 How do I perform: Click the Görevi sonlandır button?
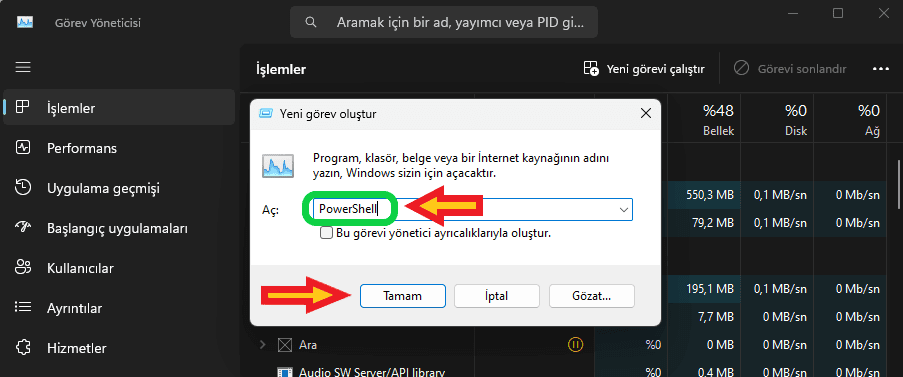(x=790, y=69)
